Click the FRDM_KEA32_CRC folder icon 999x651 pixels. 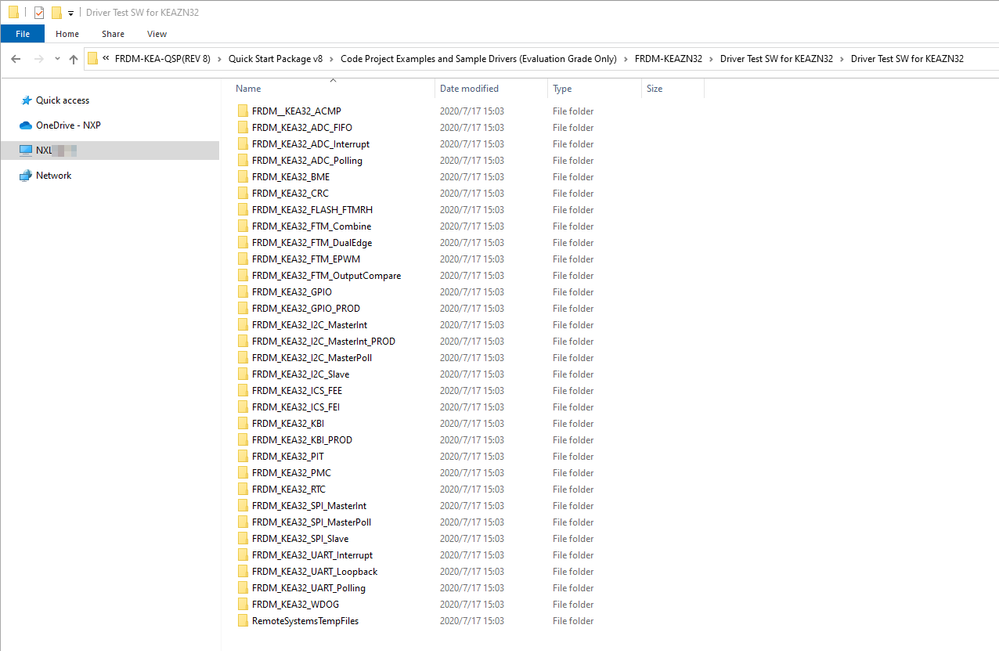pyautogui.click(x=243, y=193)
